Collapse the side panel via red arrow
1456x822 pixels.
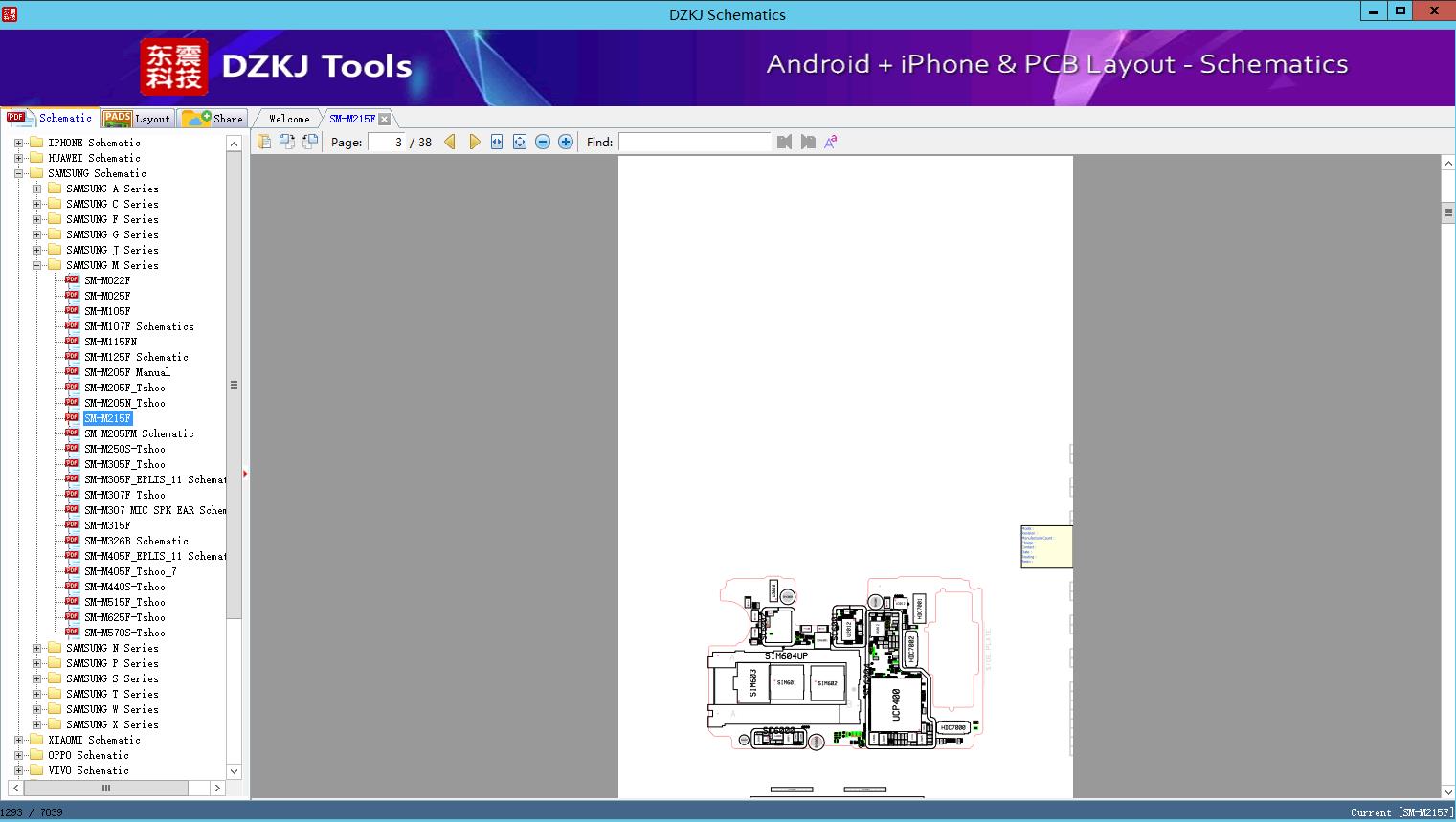click(245, 473)
